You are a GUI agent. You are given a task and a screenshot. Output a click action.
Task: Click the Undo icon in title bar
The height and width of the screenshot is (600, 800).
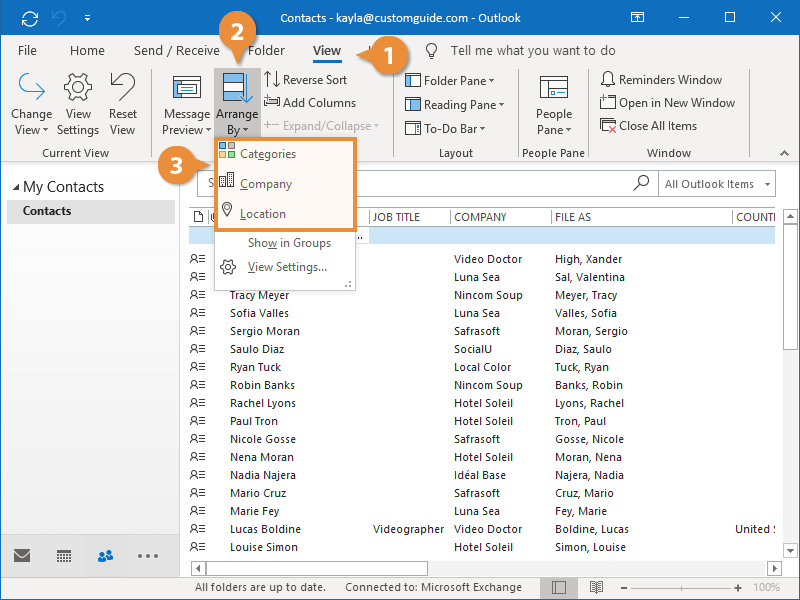[59, 18]
